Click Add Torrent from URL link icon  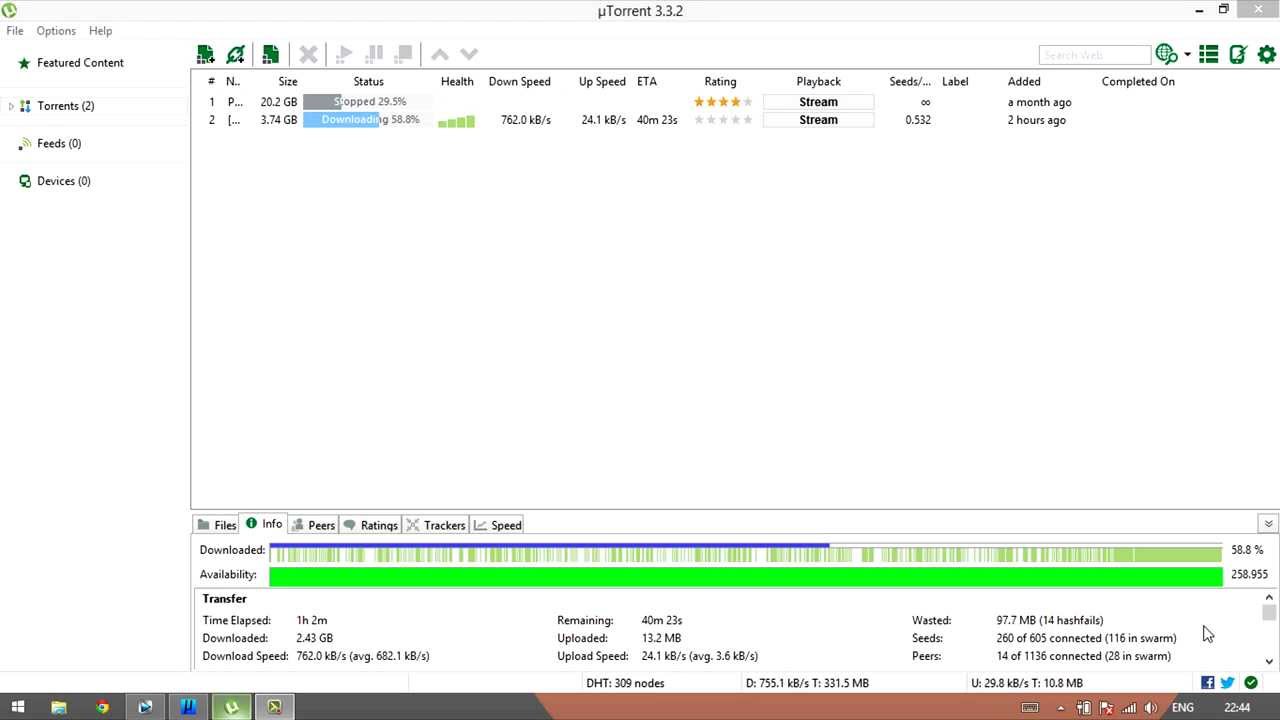[236, 54]
